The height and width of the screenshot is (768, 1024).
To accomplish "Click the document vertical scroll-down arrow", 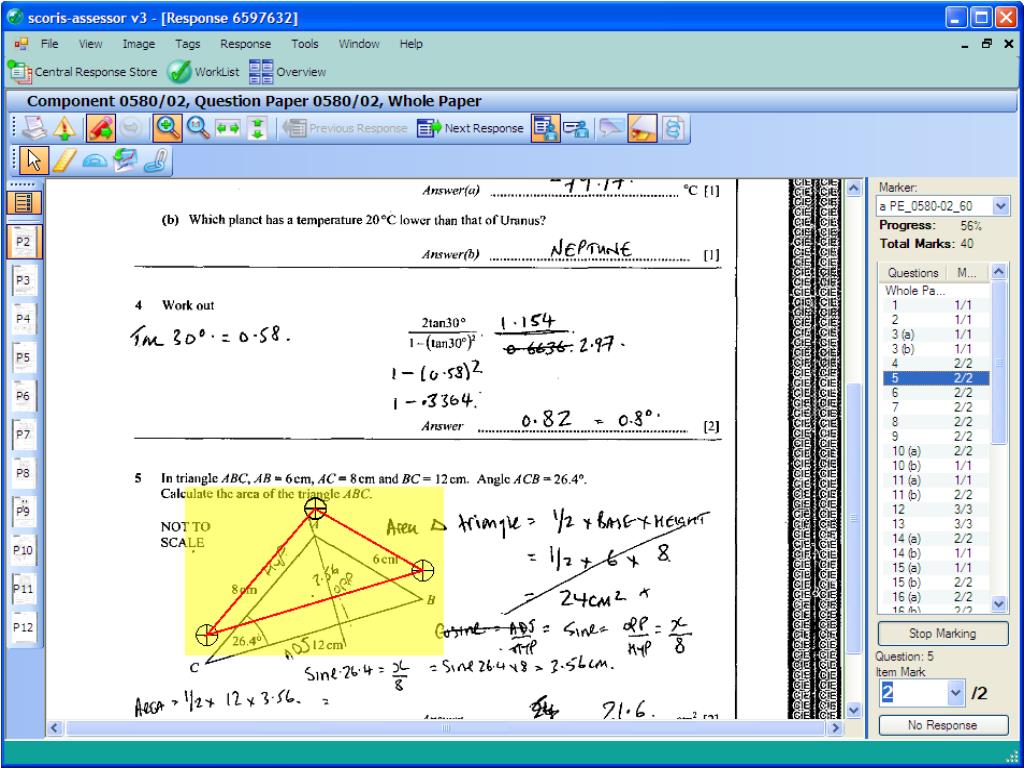I will pos(854,710).
